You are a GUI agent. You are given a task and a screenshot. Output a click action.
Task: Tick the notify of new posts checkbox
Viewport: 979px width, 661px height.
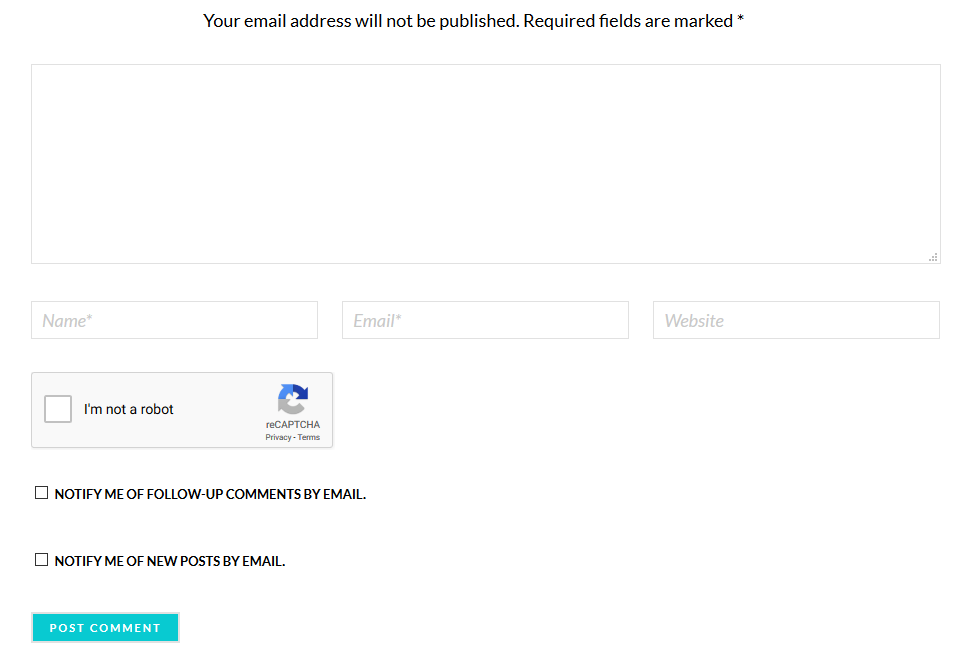point(42,560)
